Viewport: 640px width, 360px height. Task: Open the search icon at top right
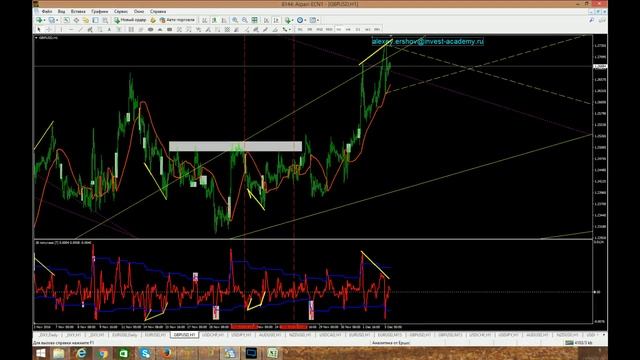tap(591, 20)
